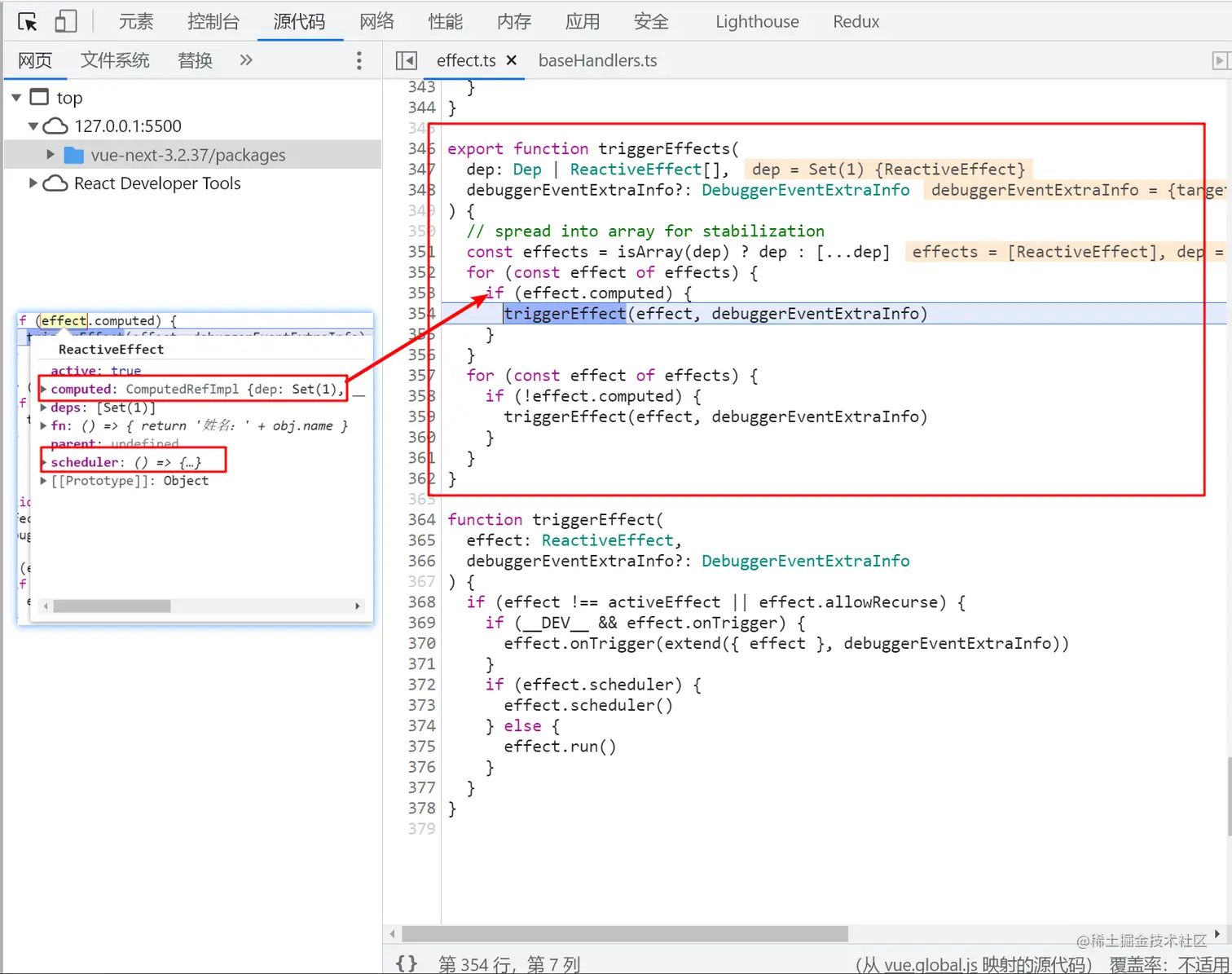Click 'effect.scheduler()' on line 373

[x=588, y=705]
